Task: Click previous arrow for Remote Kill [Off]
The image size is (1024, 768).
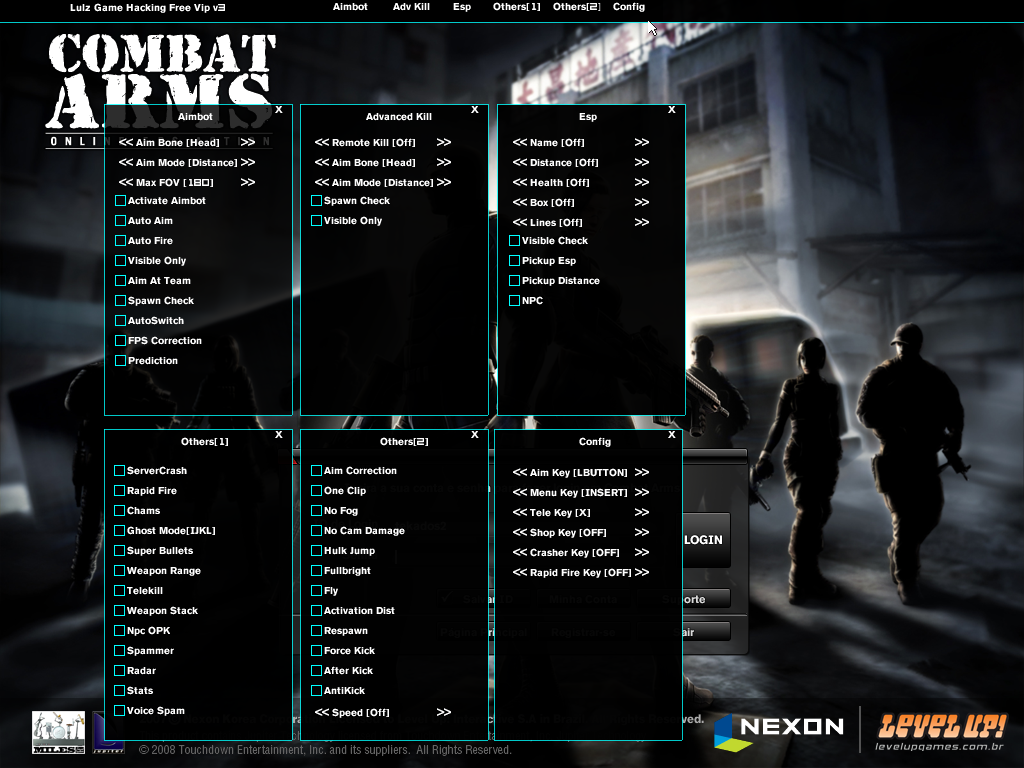Action: point(322,142)
